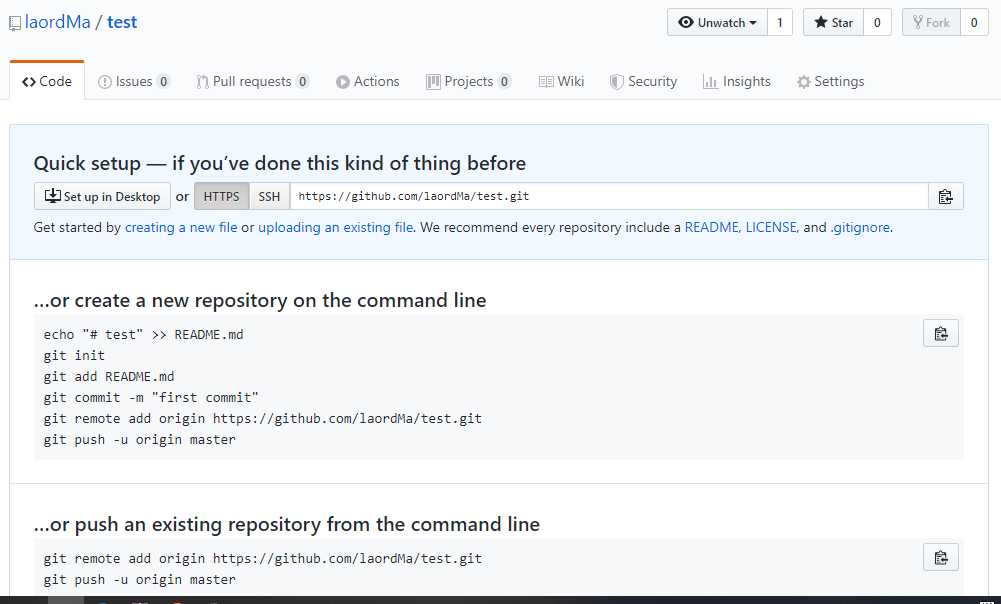Click the eye icon in the Unwatch button
This screenshot has height=604, width=1001.
tap(686, 22)
